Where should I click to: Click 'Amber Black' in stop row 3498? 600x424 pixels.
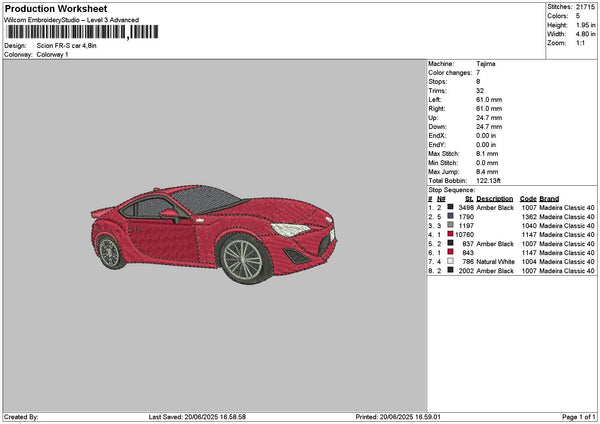(495, 208)
